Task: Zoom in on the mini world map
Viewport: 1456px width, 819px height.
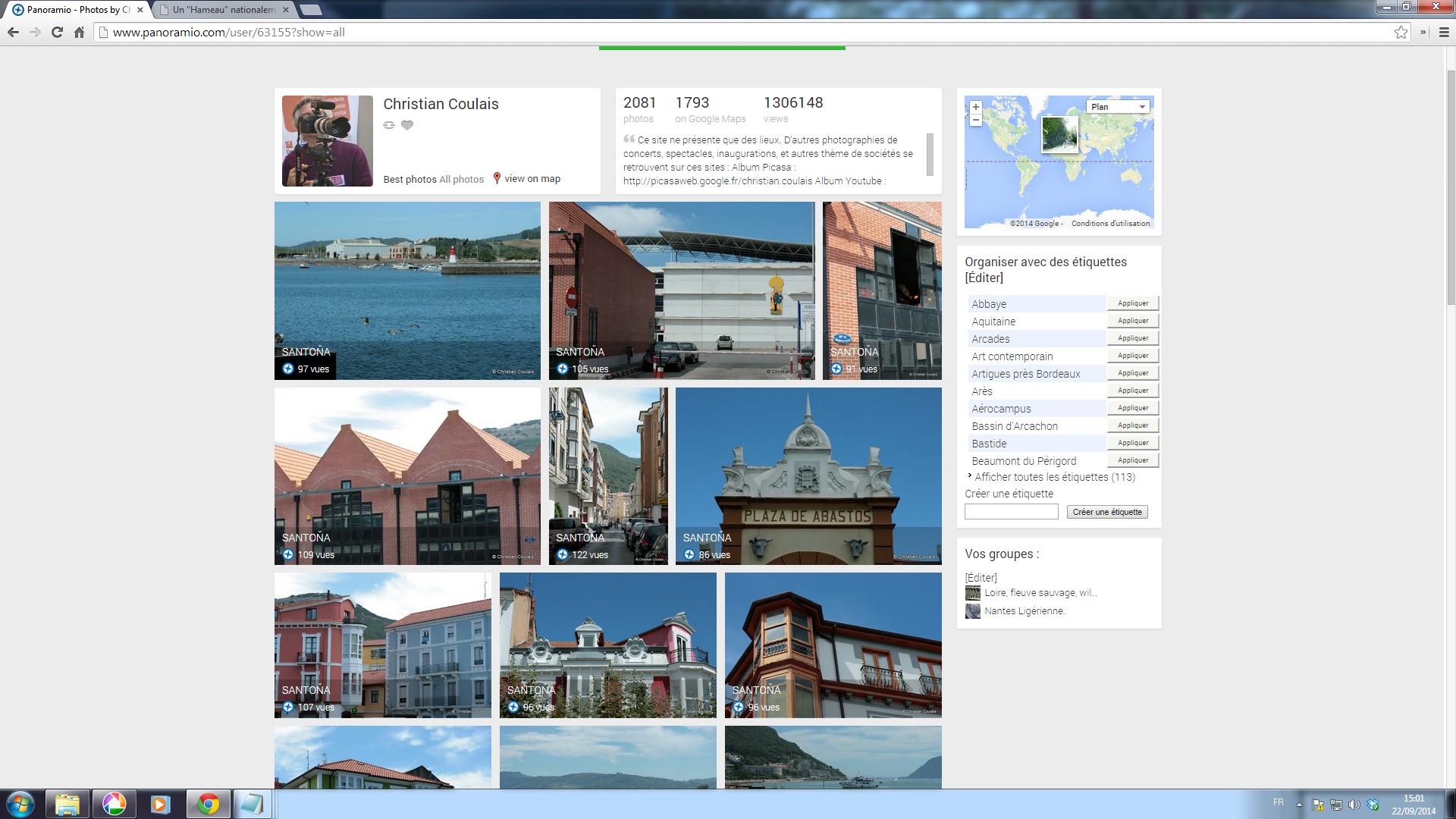Action: pyautogui.click(x=976, y=107)
